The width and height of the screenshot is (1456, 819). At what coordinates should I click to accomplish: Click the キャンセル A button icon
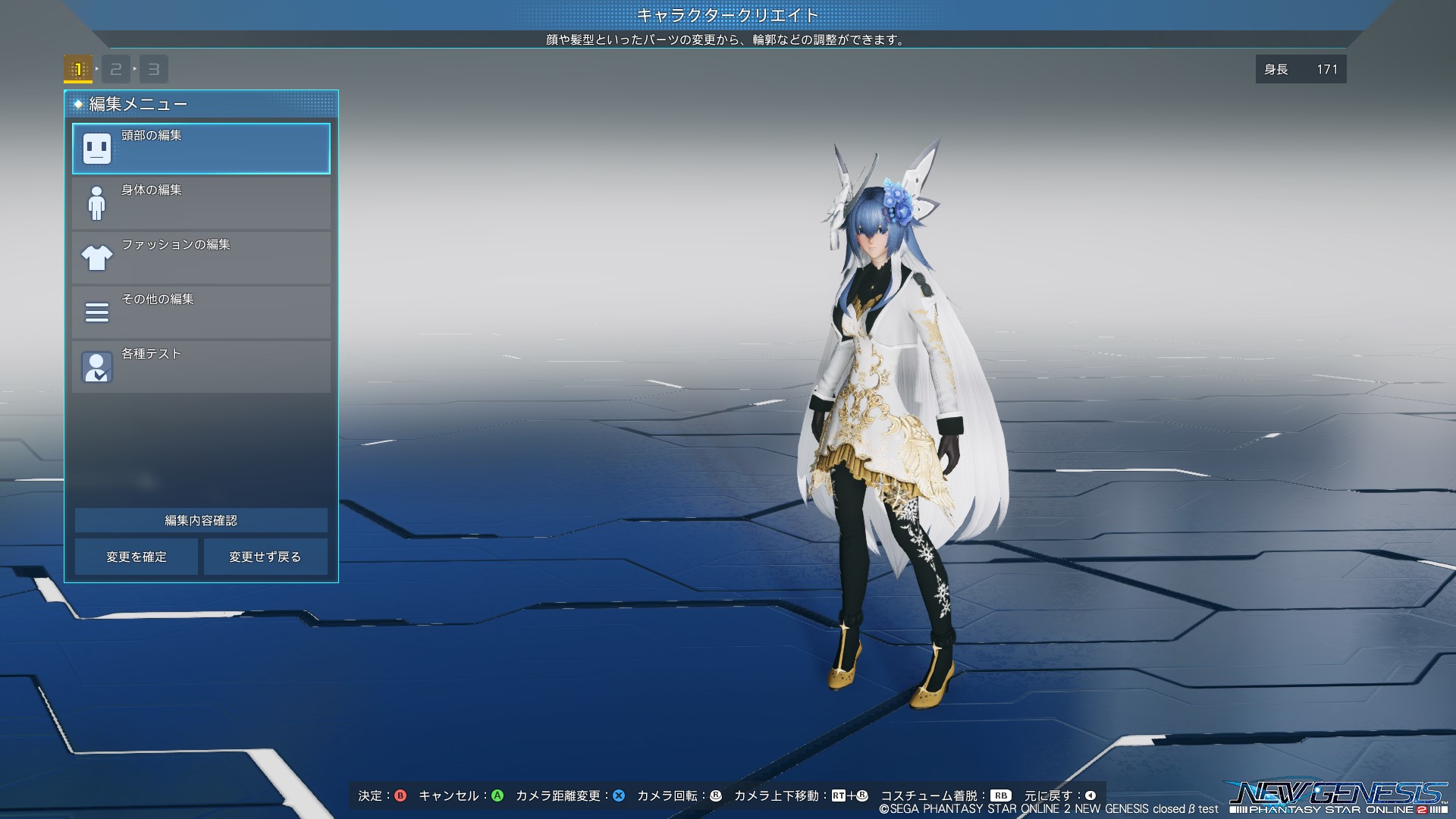(497, 795)
